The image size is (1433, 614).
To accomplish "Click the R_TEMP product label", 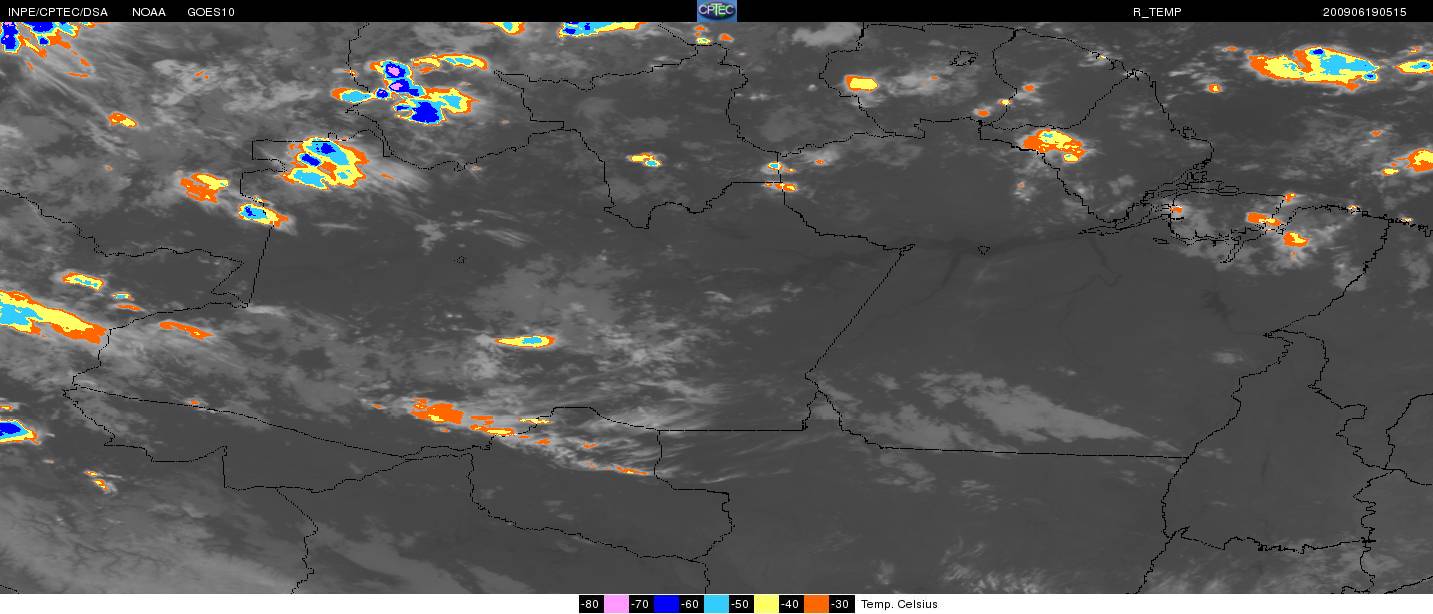I will pos(1157,12).
